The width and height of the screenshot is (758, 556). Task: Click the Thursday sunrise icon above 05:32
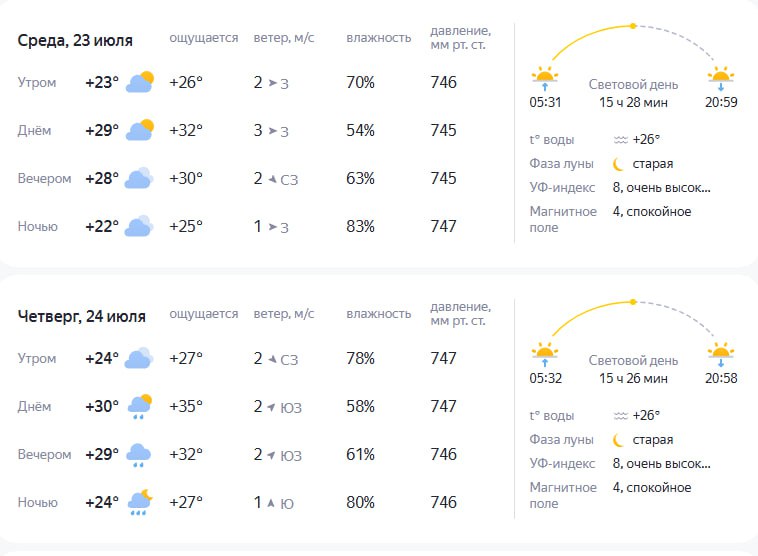(545, 354)
